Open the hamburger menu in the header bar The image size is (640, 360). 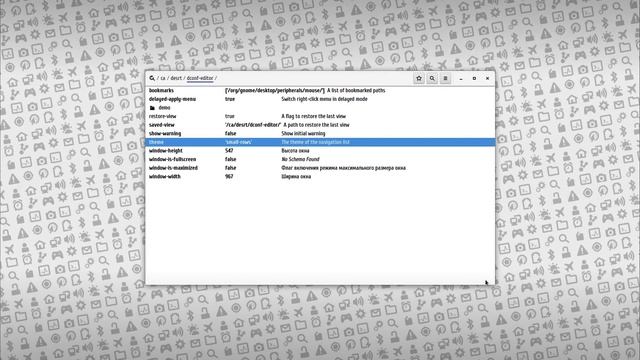pos(445,78)
